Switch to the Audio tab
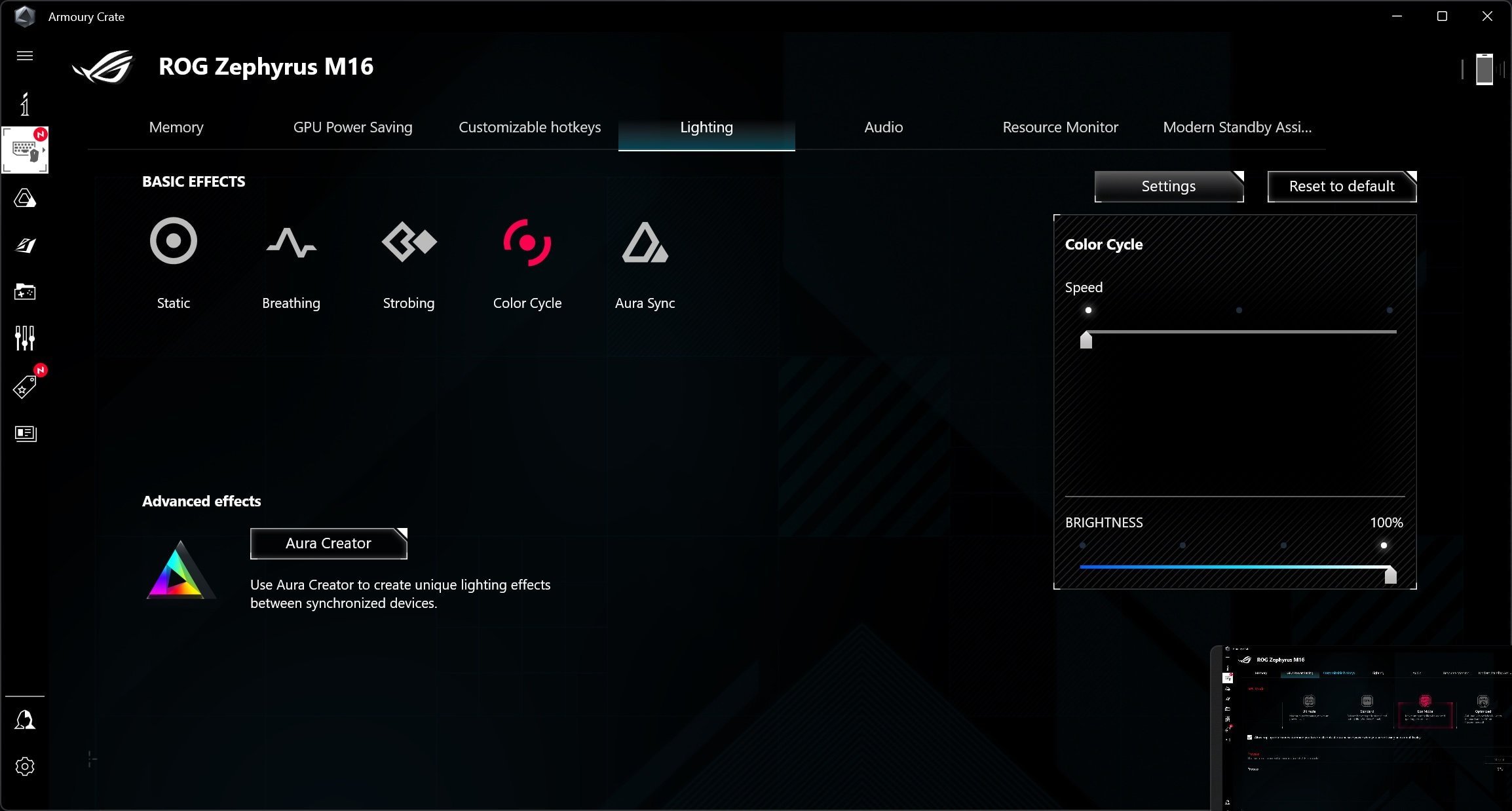 click(x=884, y=127)
